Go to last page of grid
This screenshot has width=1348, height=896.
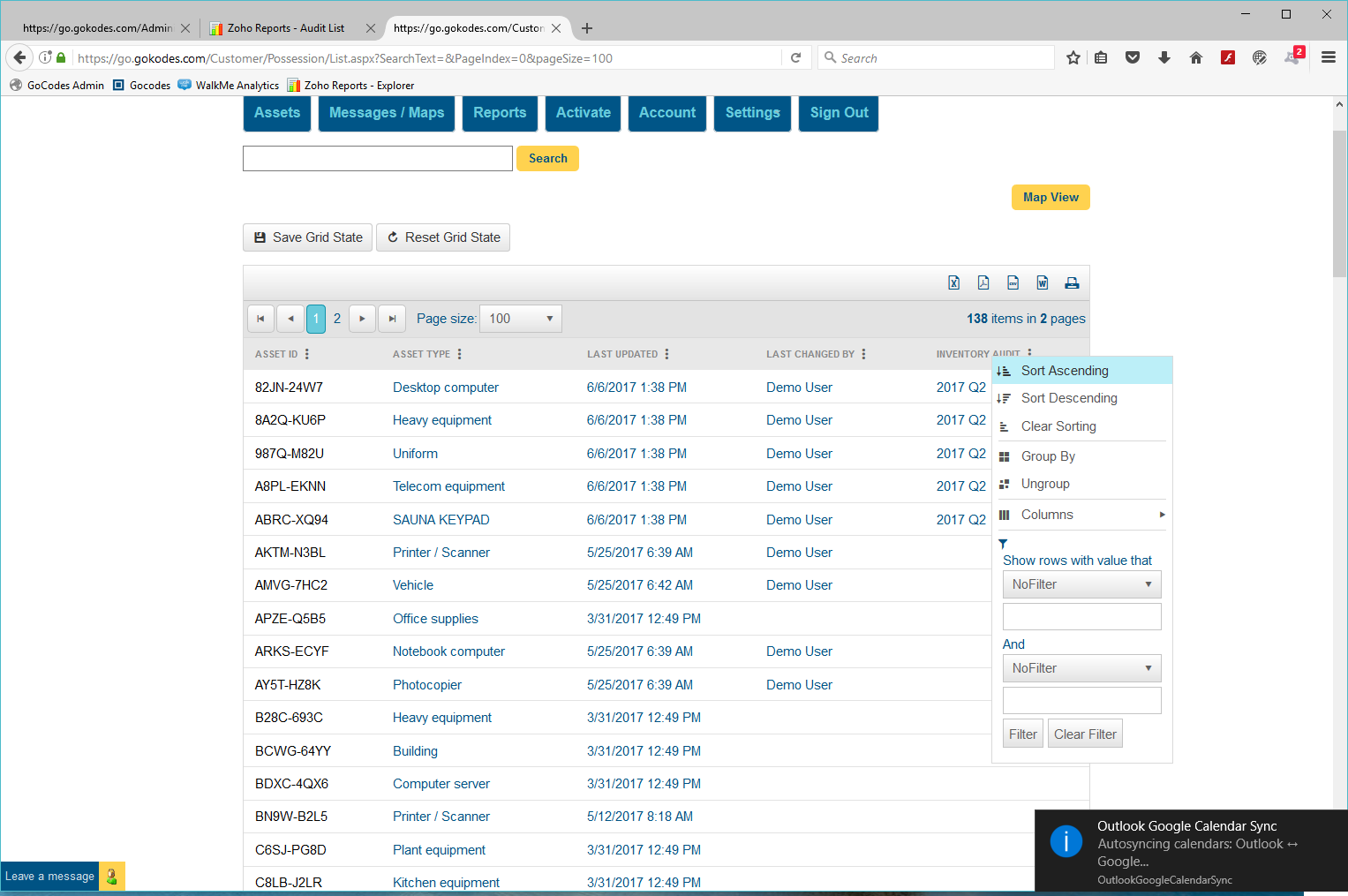(392, 319)
